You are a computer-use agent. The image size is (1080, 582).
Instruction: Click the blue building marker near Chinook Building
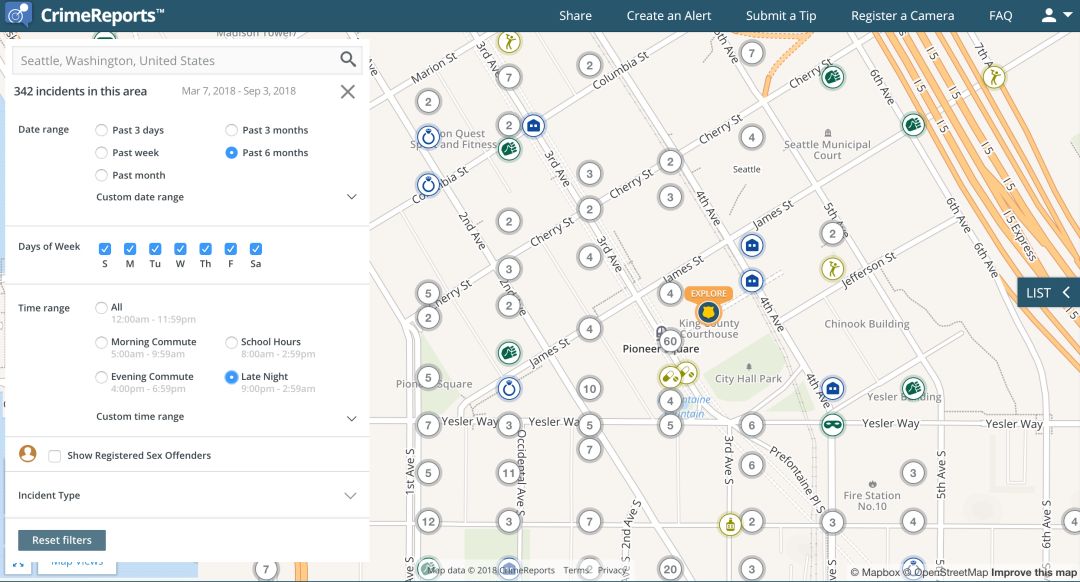833,388
